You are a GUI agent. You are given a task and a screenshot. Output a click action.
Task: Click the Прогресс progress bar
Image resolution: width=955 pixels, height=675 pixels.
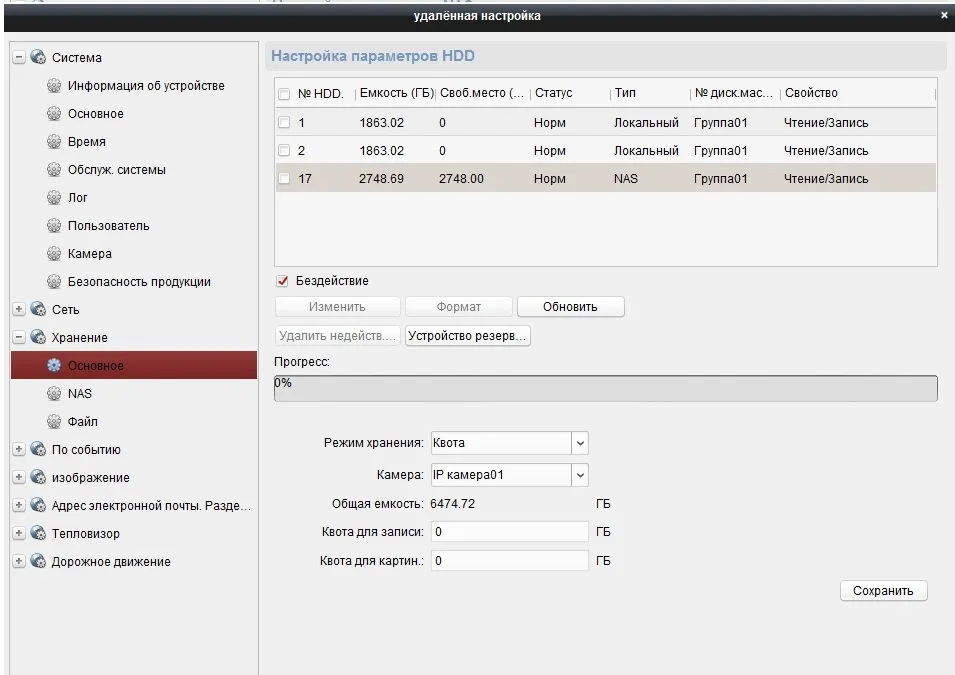(605, 389)
